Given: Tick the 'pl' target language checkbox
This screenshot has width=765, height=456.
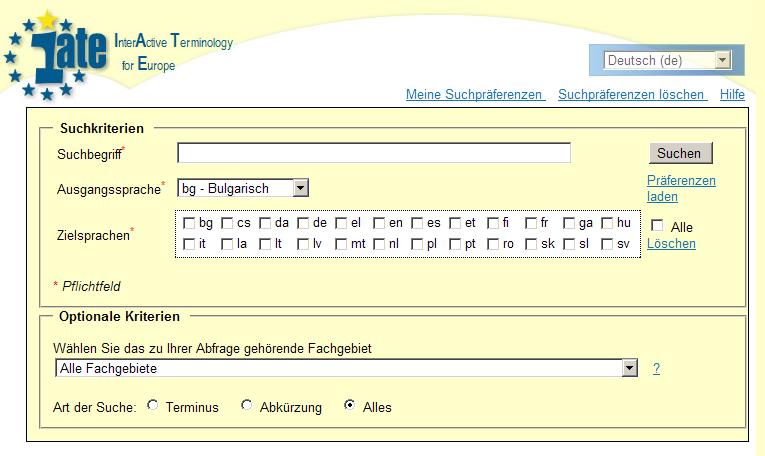Looking at the screenshot, I should pyautogui.click(x=417, y=244).
